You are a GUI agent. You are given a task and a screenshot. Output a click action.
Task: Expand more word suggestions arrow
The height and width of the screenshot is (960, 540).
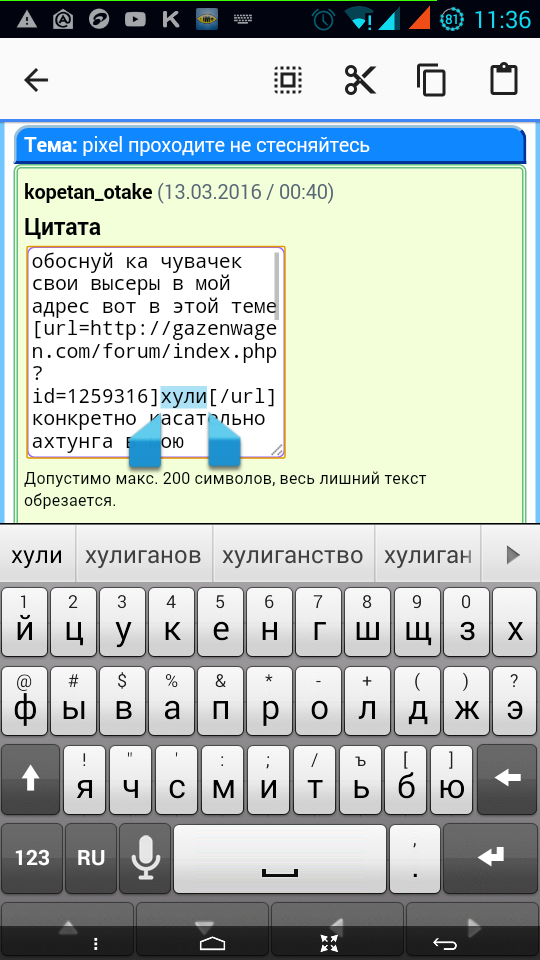point(512,555)
